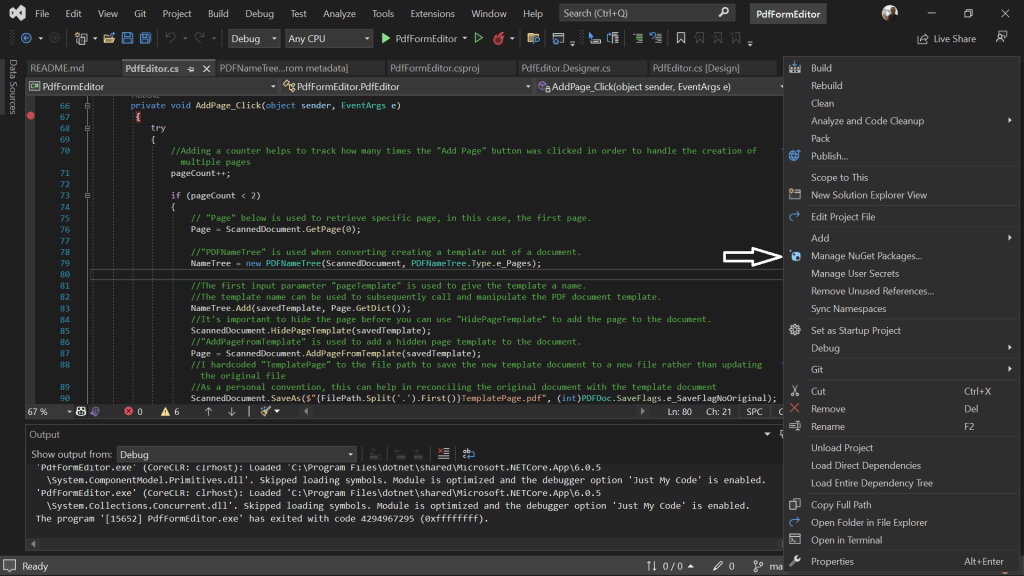
Task: Redo an action from the toolbar
Action: coord(200,39)
